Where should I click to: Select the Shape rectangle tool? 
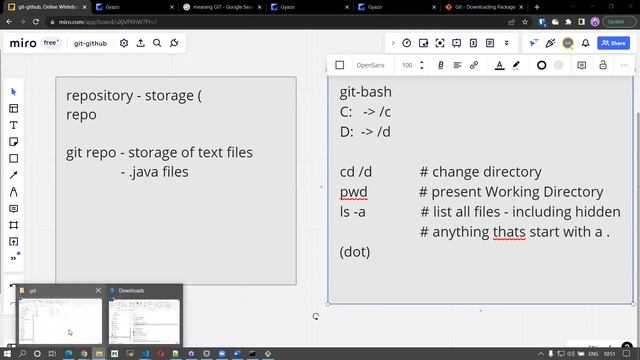pos(13,158)
